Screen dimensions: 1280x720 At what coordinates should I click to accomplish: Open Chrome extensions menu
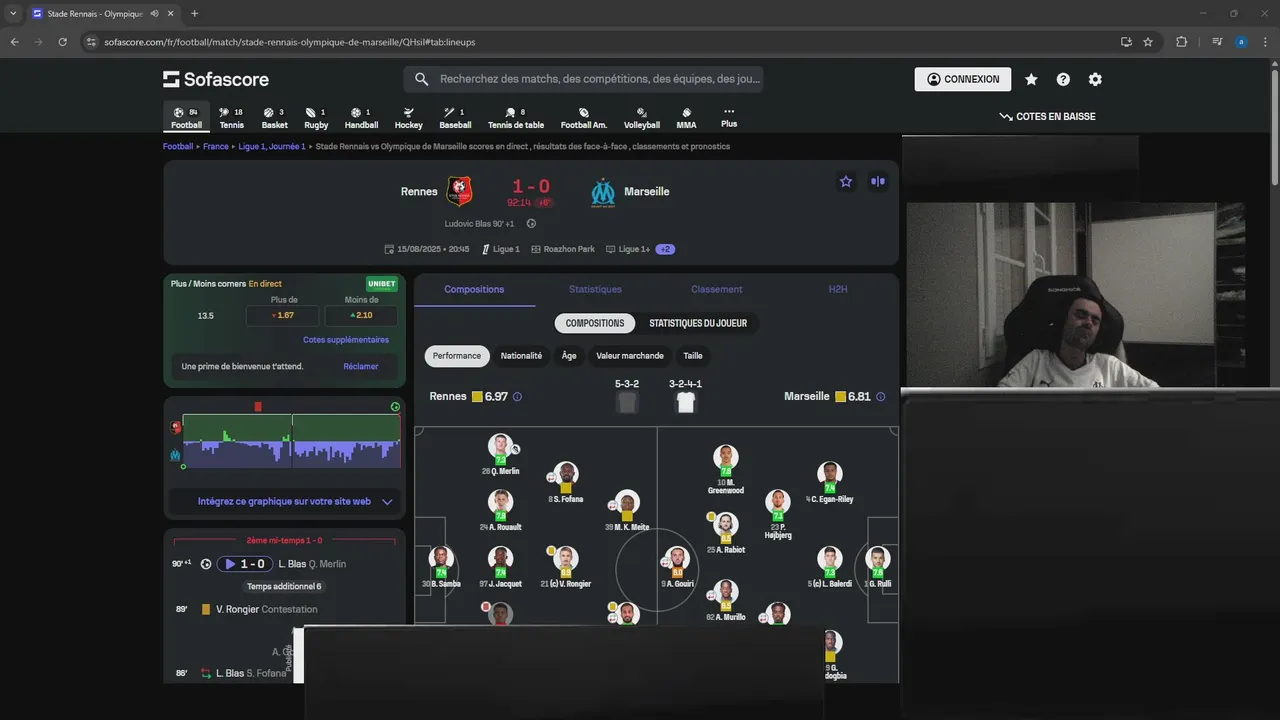1181,42
